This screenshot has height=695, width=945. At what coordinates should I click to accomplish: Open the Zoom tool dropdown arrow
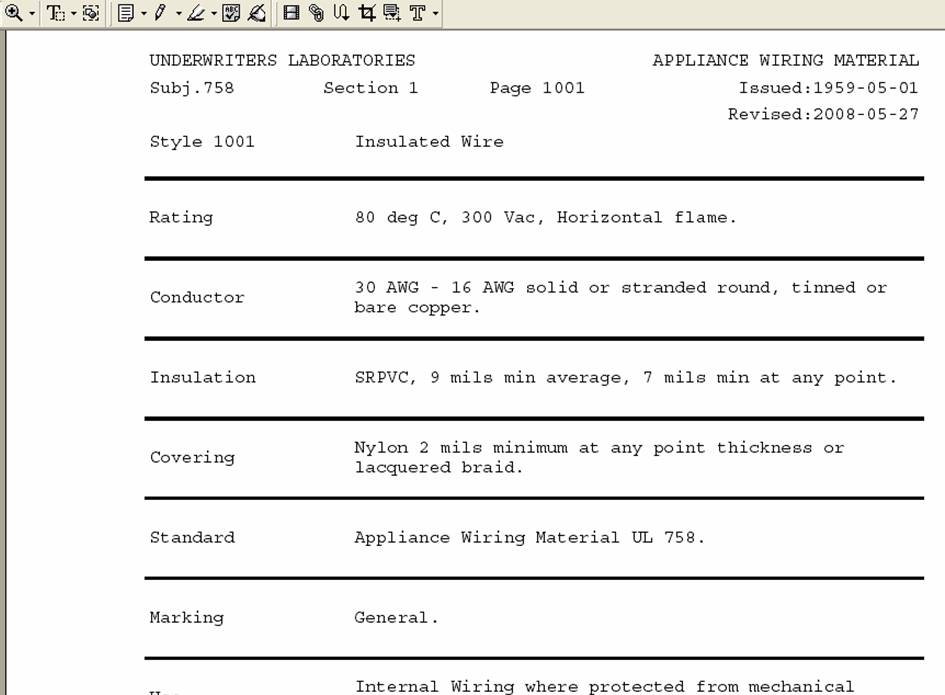coord(32,13)
